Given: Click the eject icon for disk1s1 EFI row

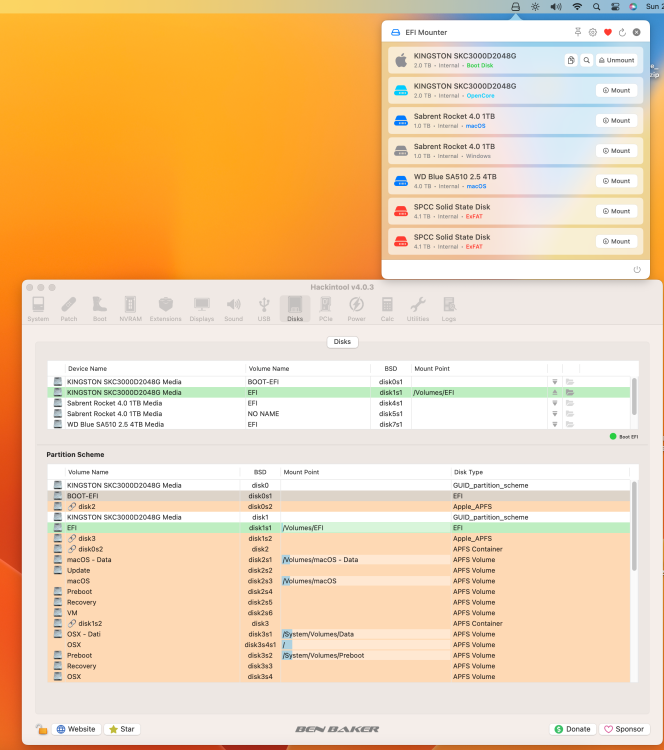Looking at the screenshot, I should (x=555, y=392).
